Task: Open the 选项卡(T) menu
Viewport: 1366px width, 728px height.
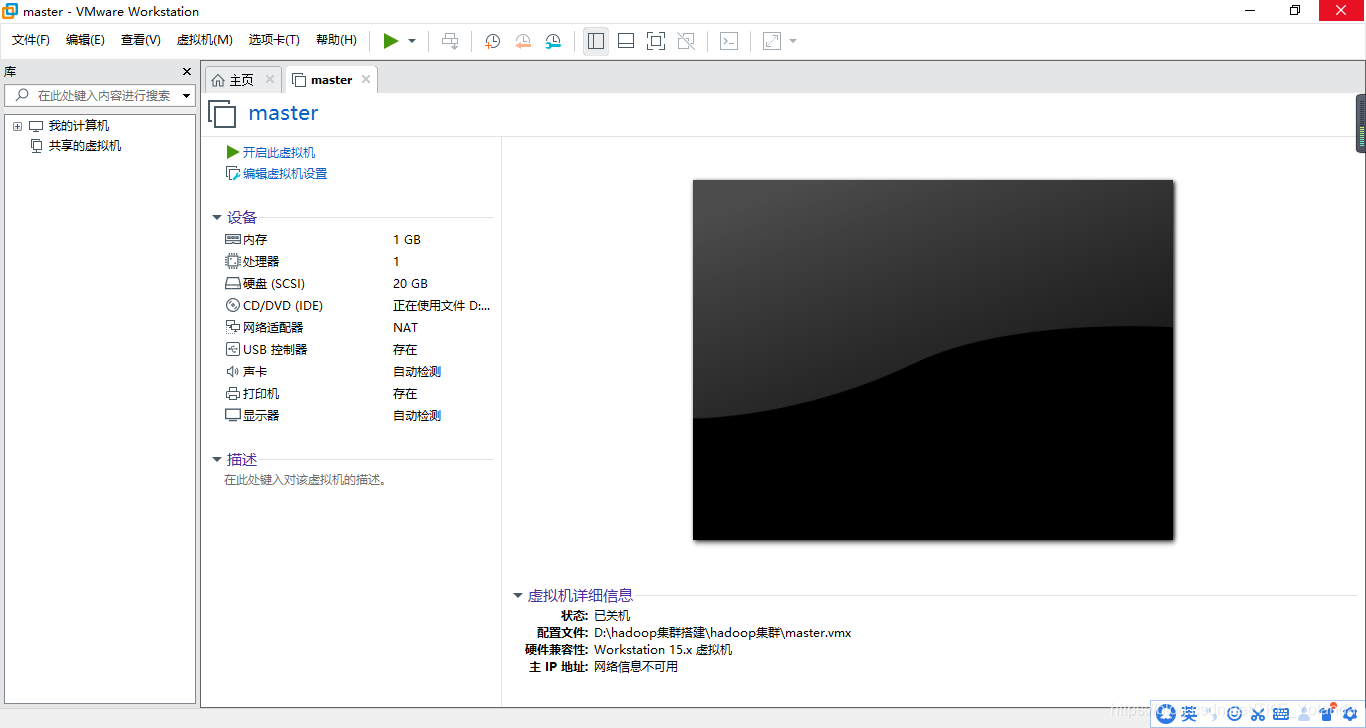Action: coord(274,40)
